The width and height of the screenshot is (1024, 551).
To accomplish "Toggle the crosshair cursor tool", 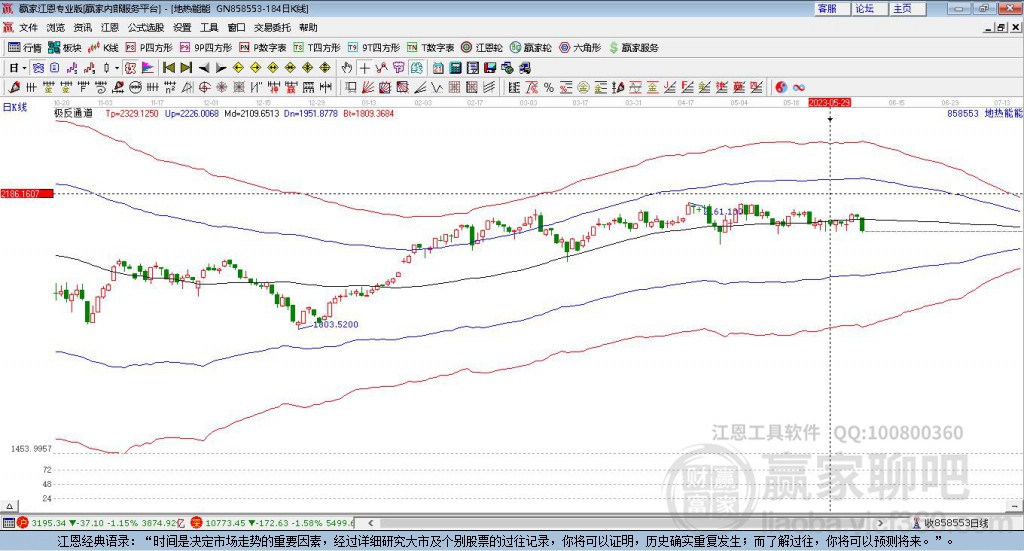I will click(x=364, y=68).
